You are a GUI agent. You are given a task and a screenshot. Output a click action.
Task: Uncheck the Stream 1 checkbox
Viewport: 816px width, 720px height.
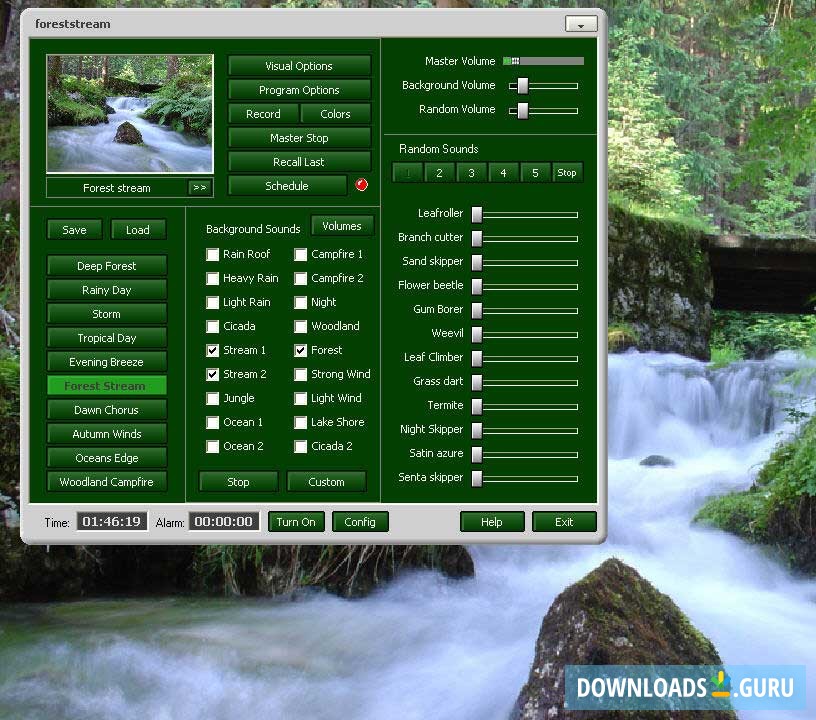pos(212,350)
